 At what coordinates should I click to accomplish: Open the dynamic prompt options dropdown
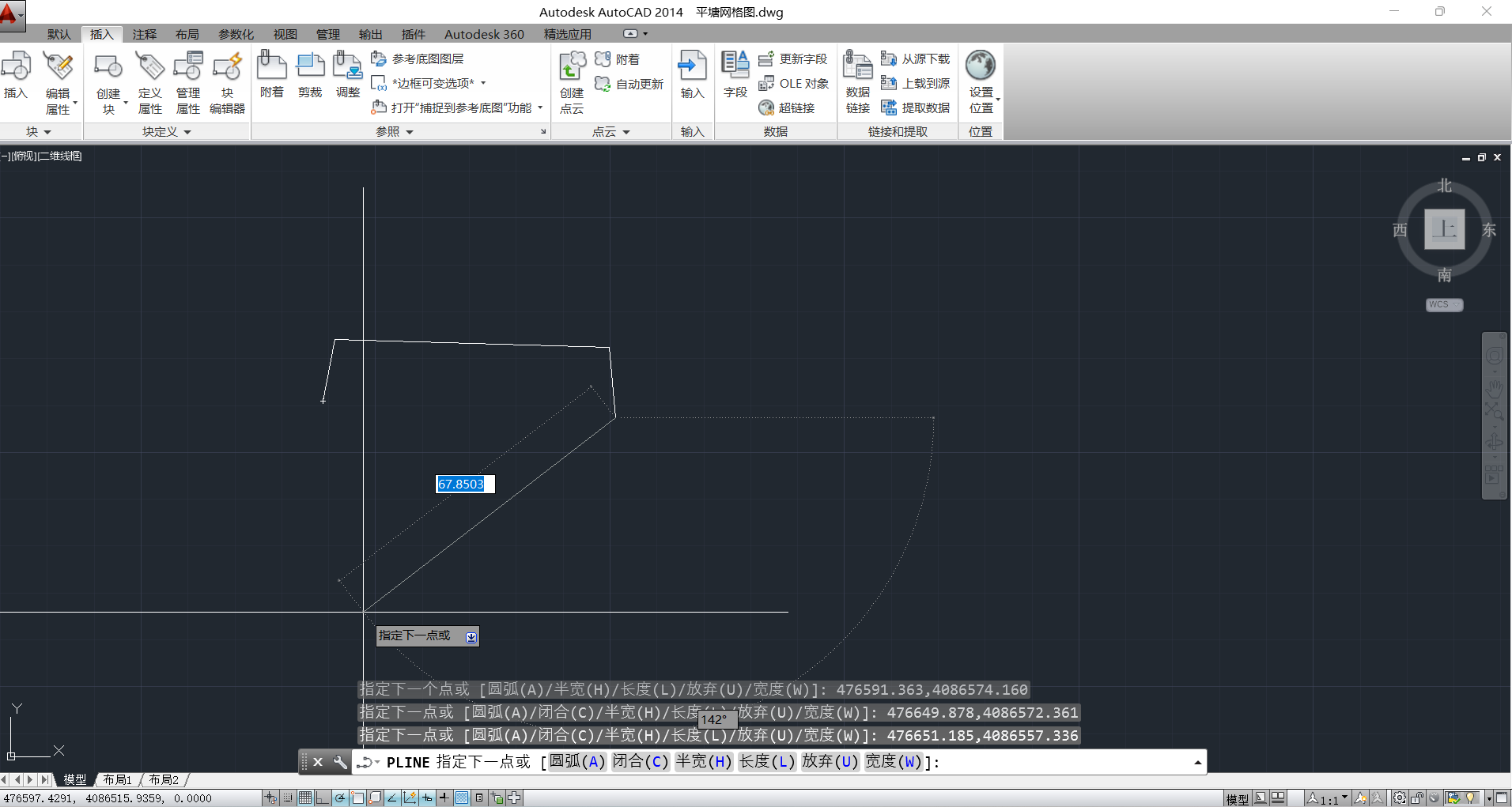tap(471, 637)
